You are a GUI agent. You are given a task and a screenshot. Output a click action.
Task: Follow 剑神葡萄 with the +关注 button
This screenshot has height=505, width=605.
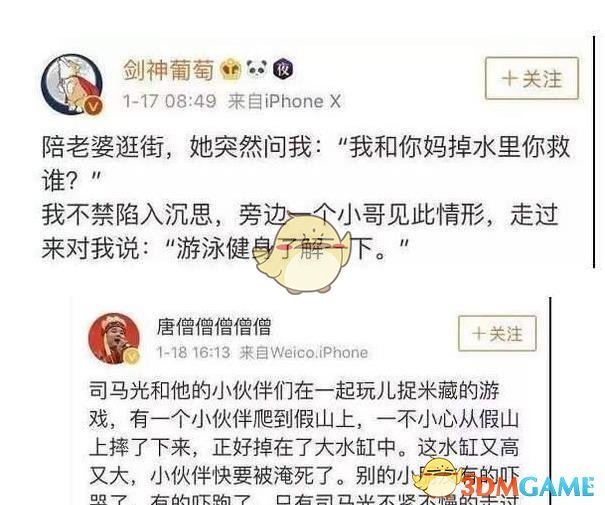(x=532, y=78)
